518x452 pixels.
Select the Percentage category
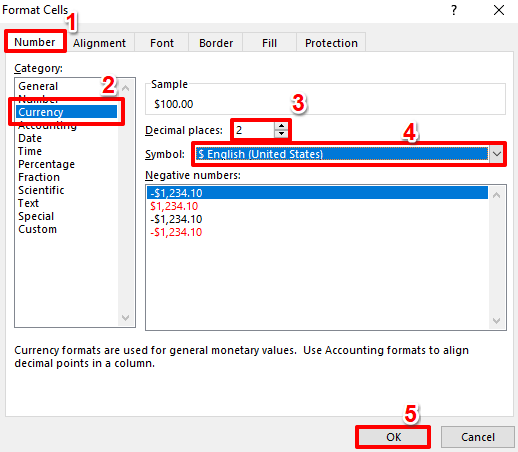pyautogui.click(x=46, y=164)
